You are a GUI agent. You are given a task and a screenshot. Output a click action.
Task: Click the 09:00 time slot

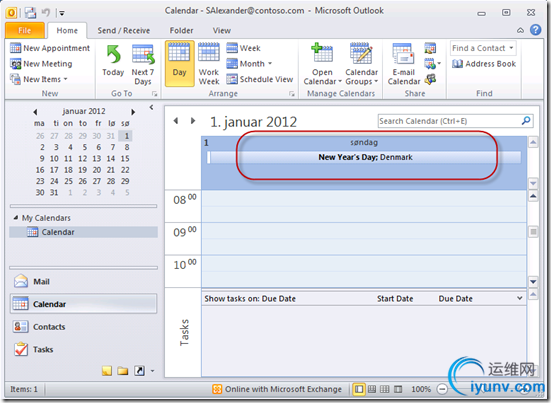coord(364,231)
